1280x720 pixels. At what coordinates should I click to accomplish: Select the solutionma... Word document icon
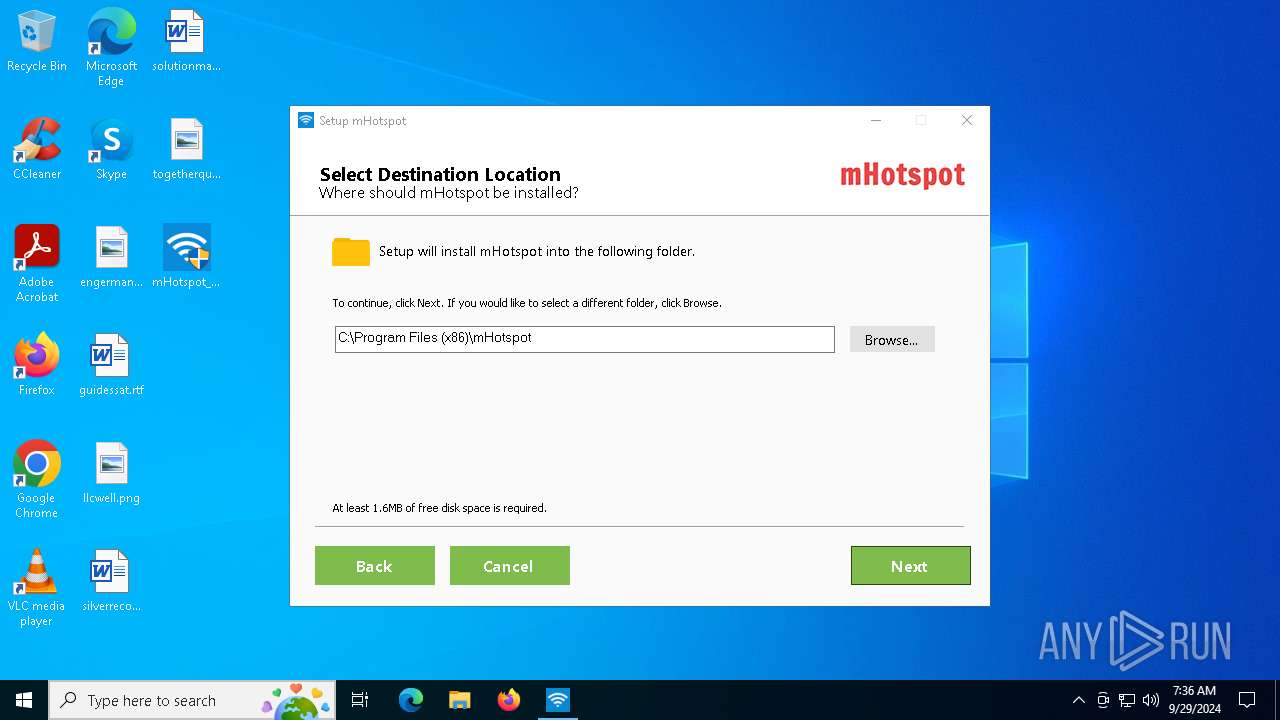[186, 42]
